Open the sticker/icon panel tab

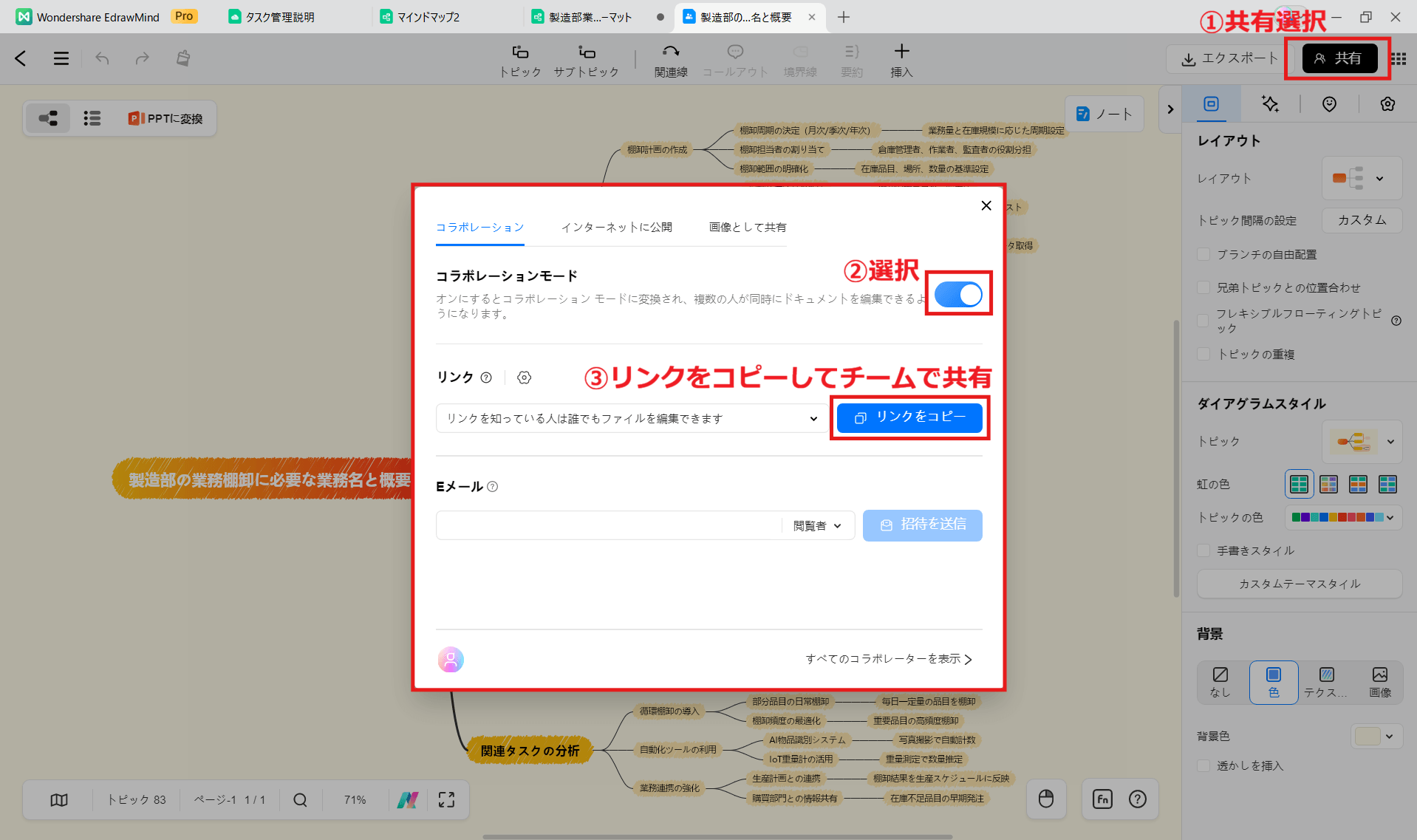click(x=1329, y=104)
